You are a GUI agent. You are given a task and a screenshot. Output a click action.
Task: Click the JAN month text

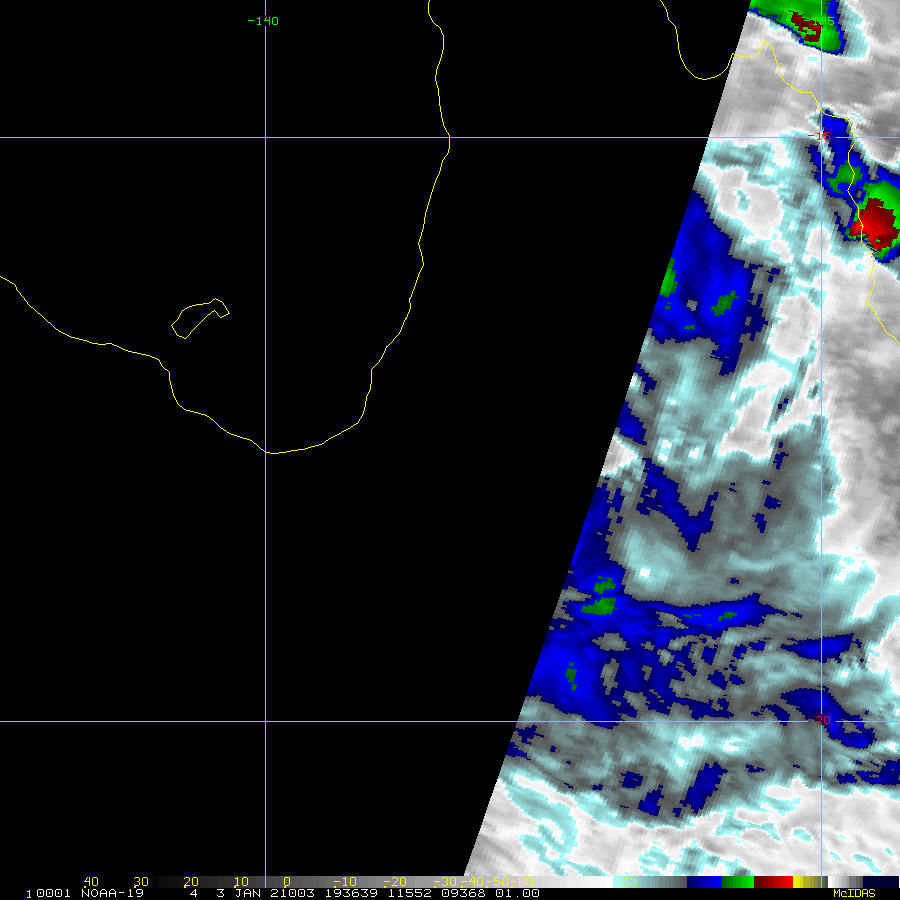coord(247,893)
